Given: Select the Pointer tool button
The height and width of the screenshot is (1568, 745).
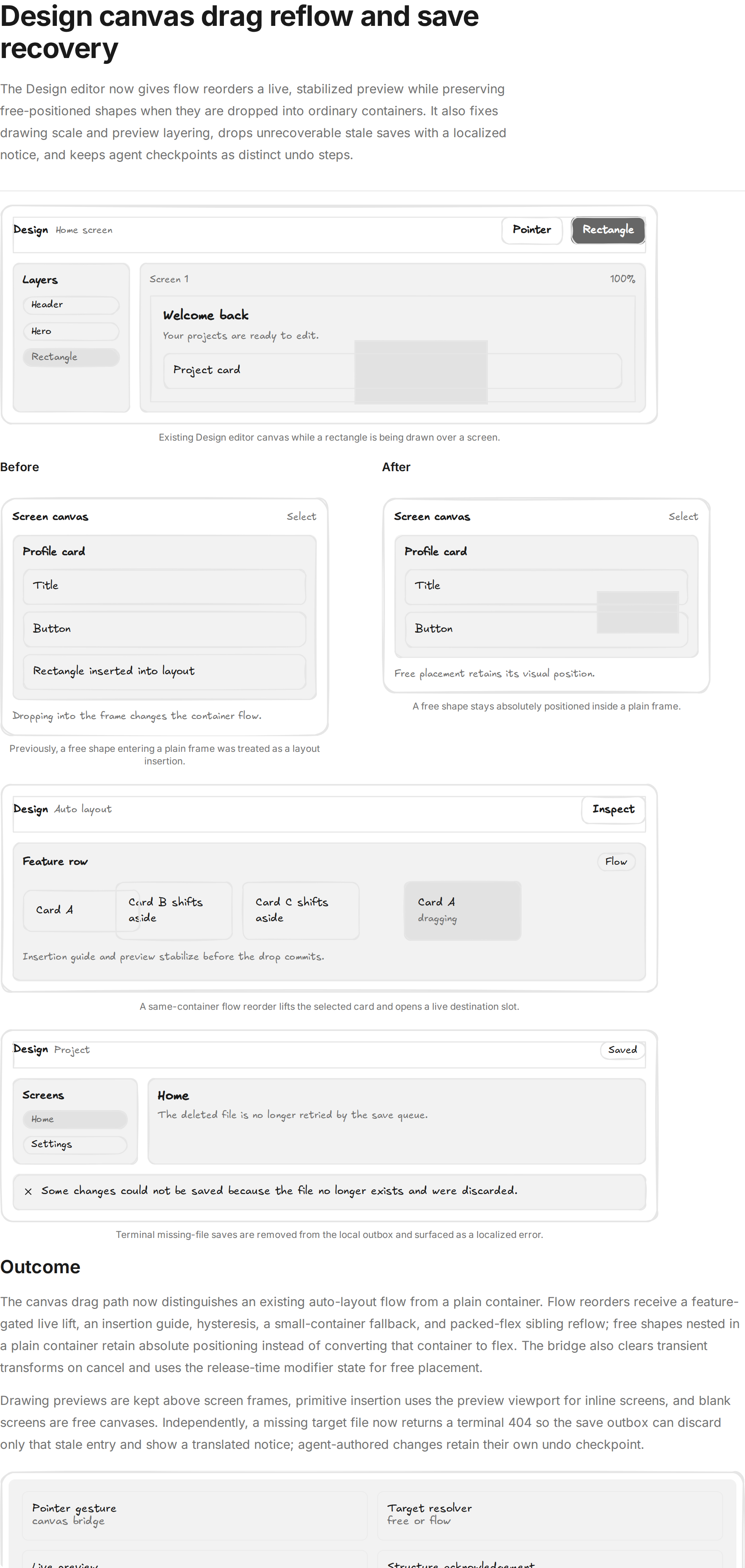Looking at the screenshot, I should pyautogui.click(x=532, y=230).
